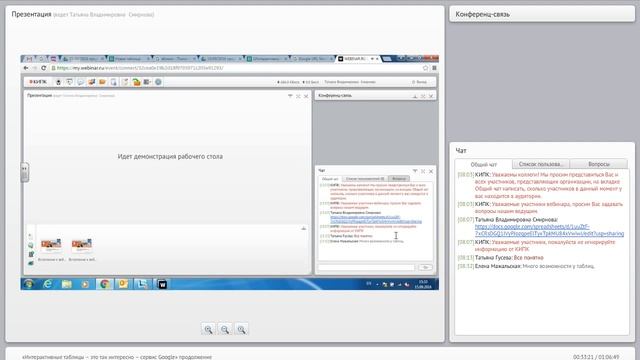This screenshot has height=360, width=640.
Task: Click magnifier icon left of slide thumbnails
Action: click(31, 245)
